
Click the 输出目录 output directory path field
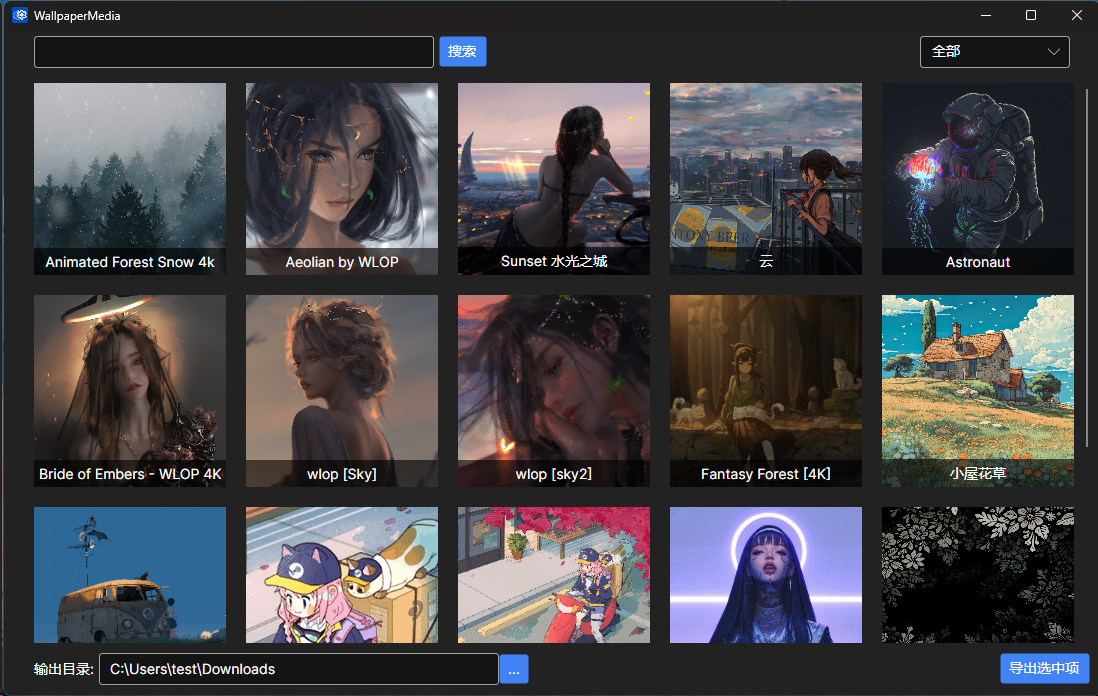[299, 669]
